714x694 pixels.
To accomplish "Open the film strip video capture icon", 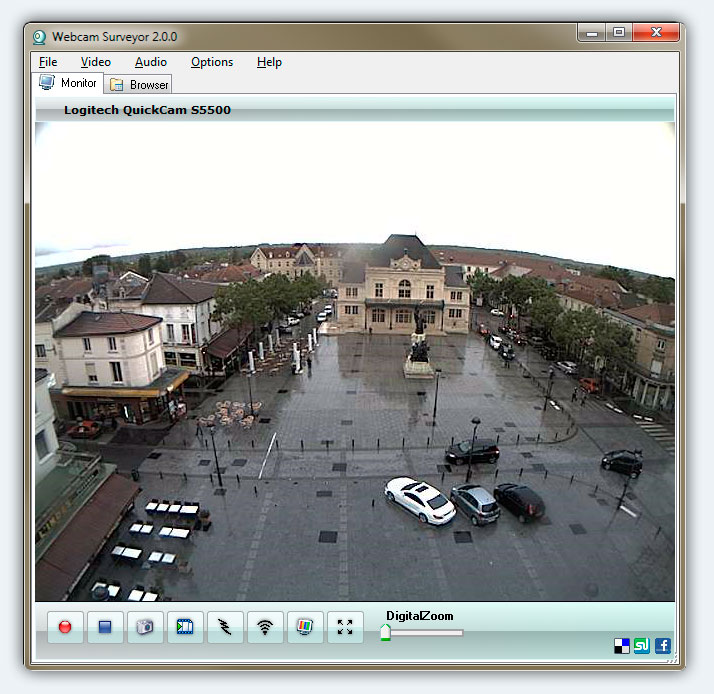I will [185, 627].
